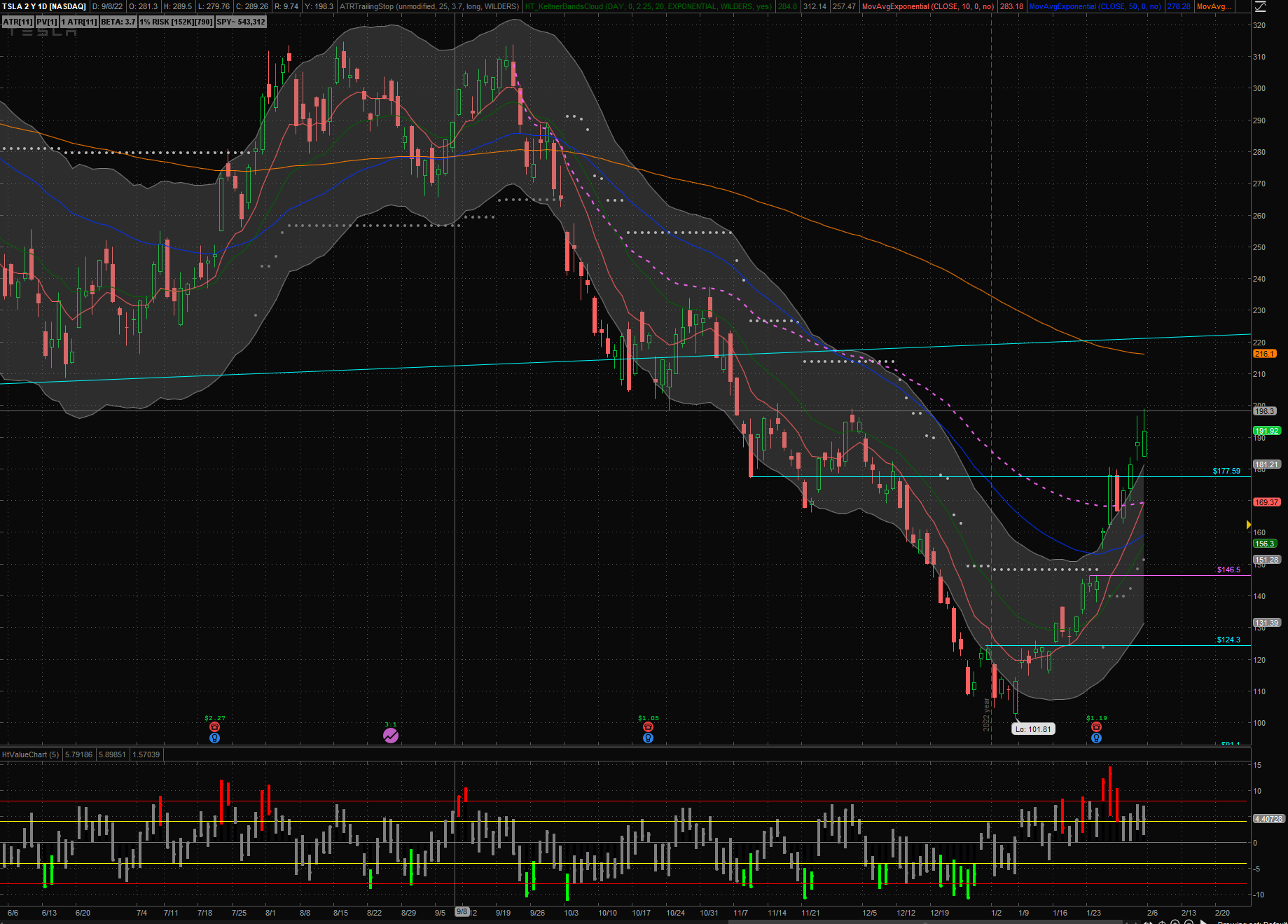Click the green 284.8 Keltner value
Image resolution: width=1288 pixels, height=924 pixels.
point(787,6)
